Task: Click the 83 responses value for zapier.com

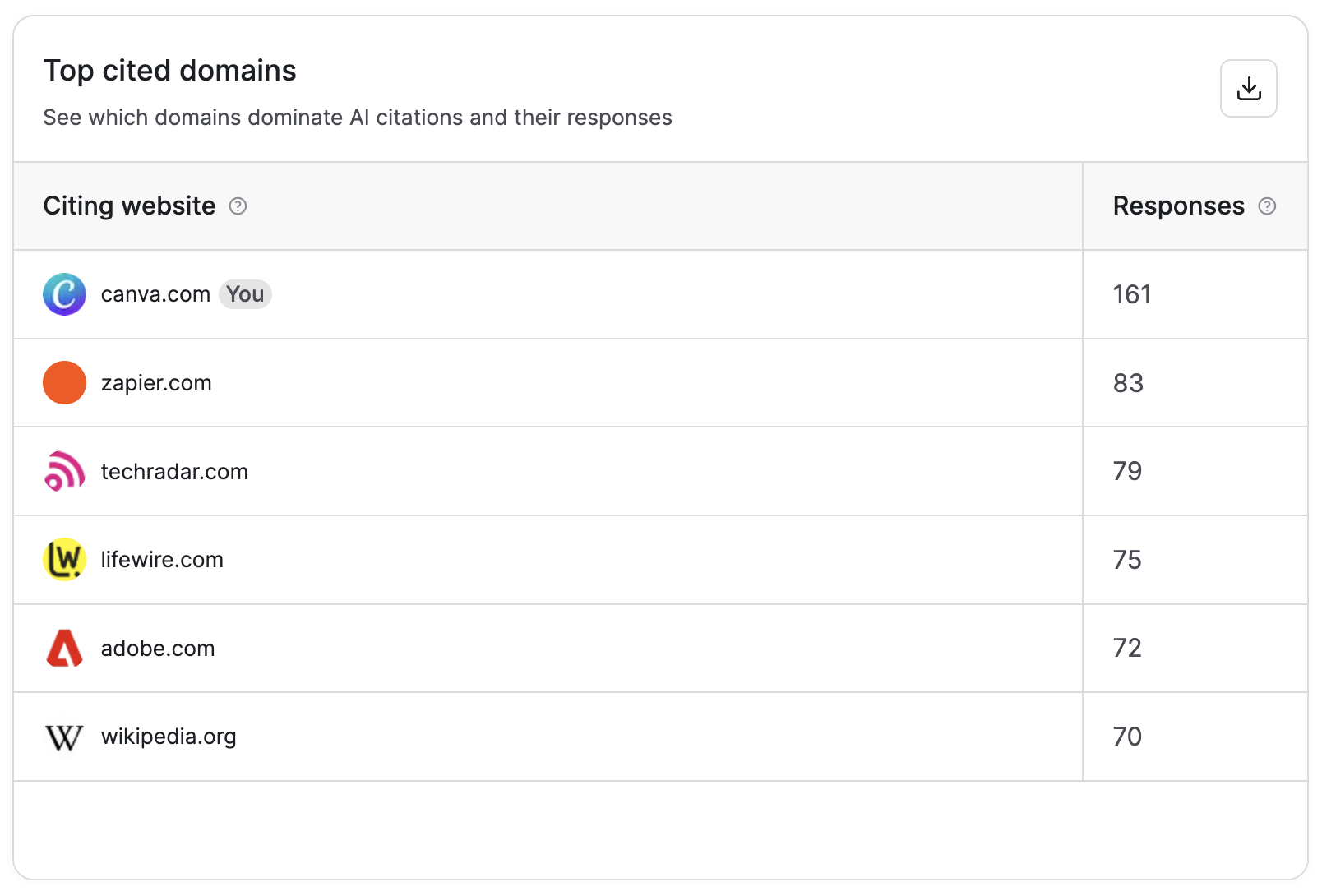Action: tap(1128, 383)
